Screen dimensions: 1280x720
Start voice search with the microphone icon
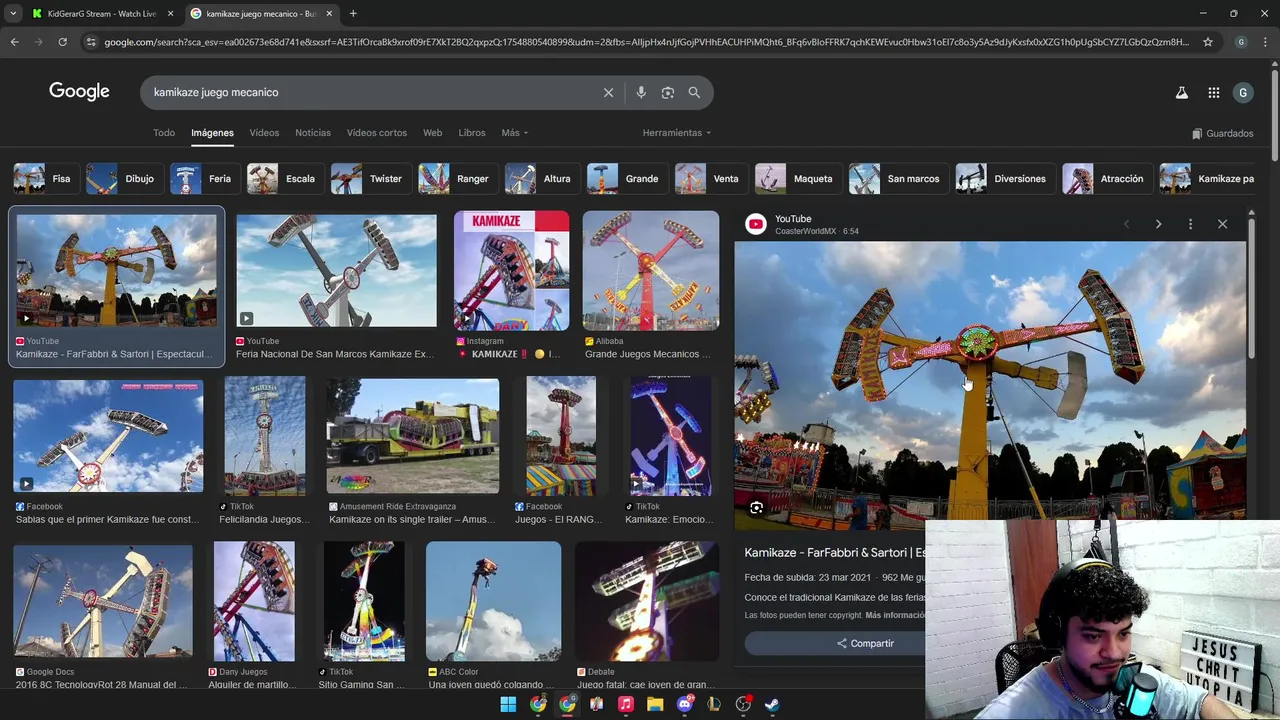point(641,92)
